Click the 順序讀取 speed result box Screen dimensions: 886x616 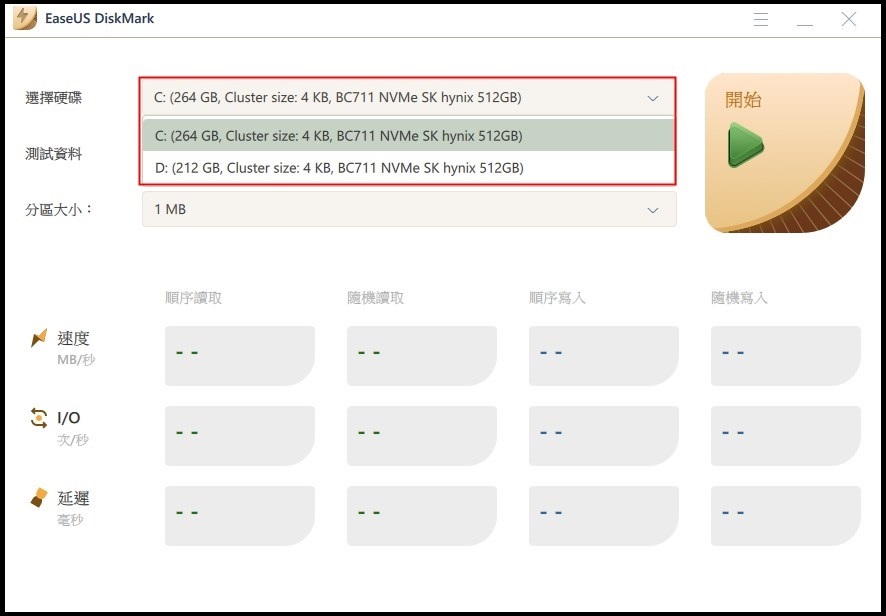tap(239, 355)
